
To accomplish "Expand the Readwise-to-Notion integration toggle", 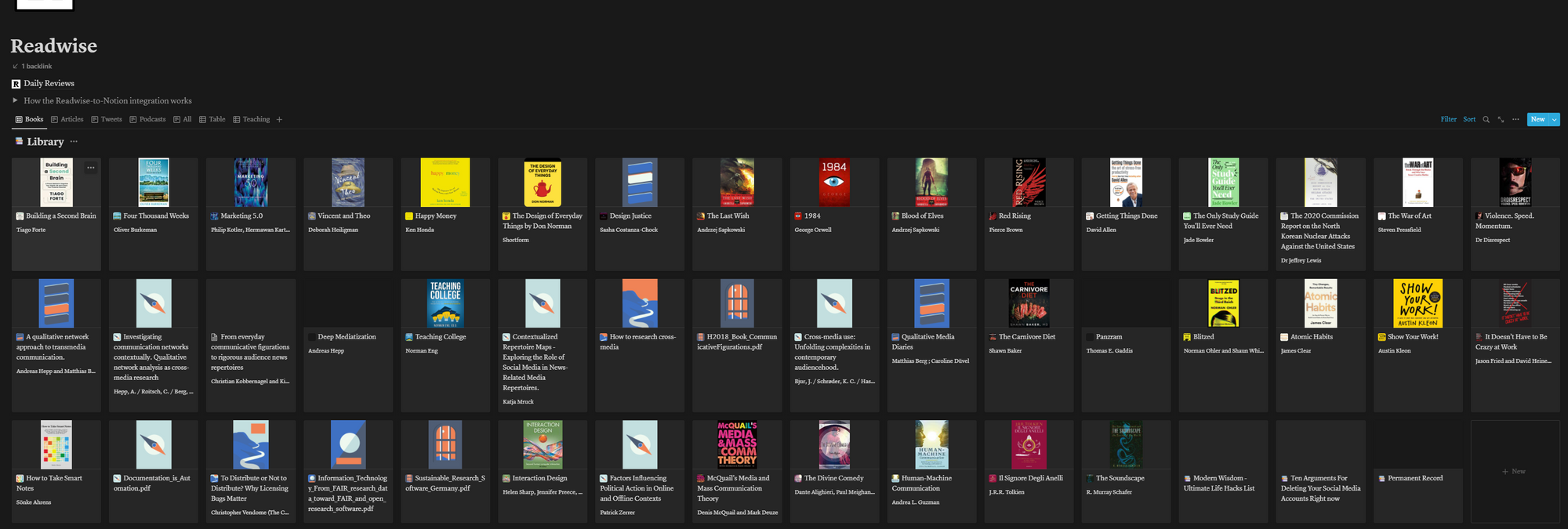I will (15, 100).
